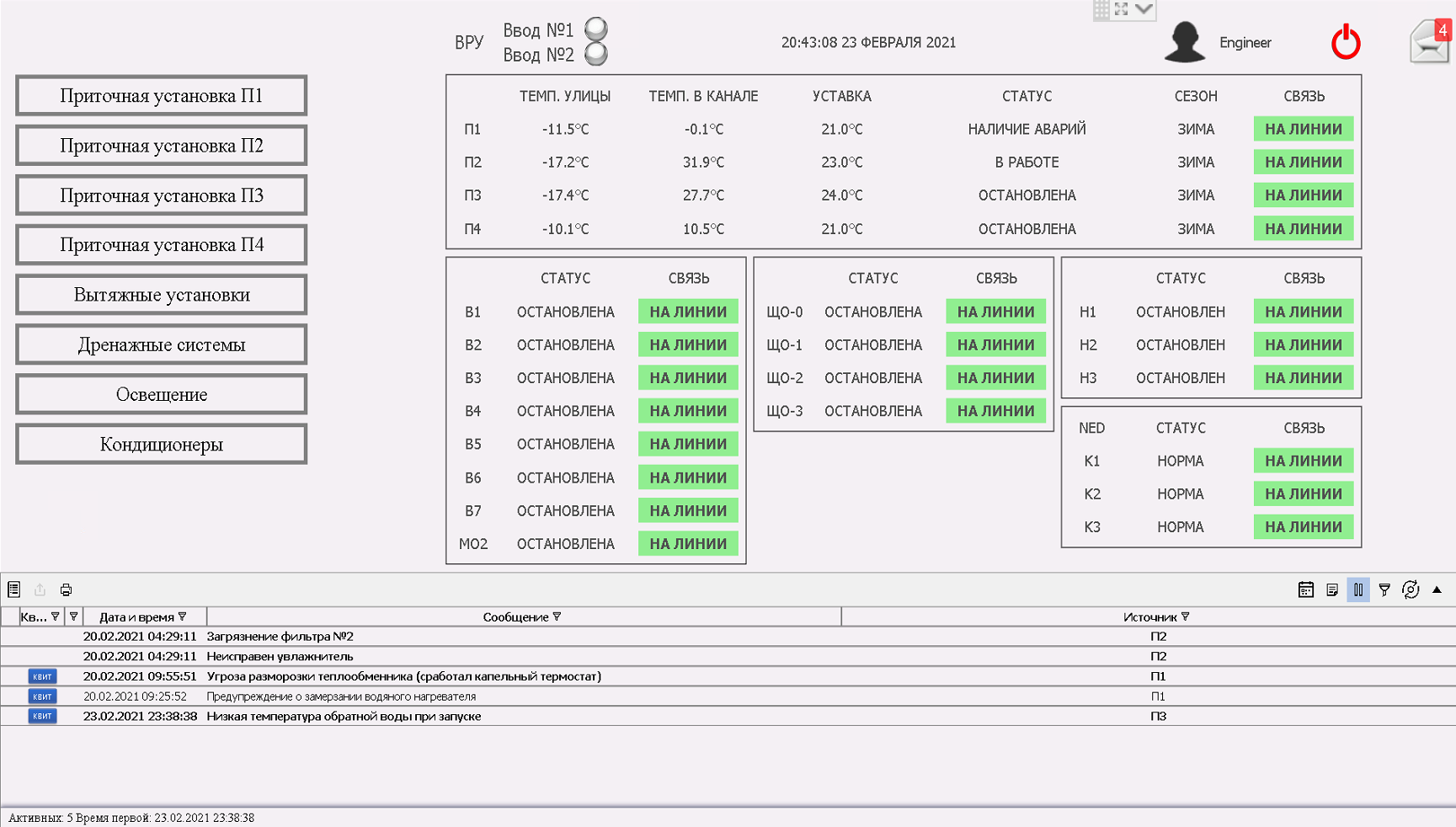Acknowledge the П3 alarm with квит button

coord(42,716)
